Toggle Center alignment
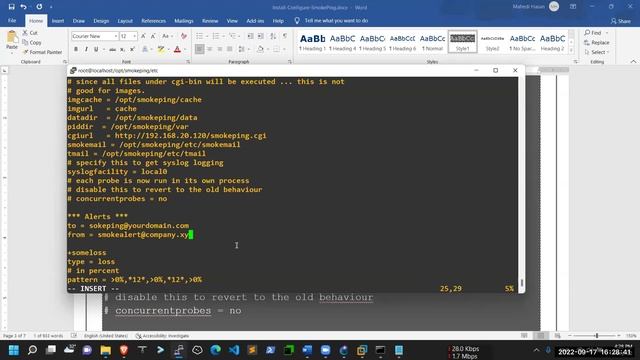Viewport: 640px width, 360px height. click(x=209, y=49)
